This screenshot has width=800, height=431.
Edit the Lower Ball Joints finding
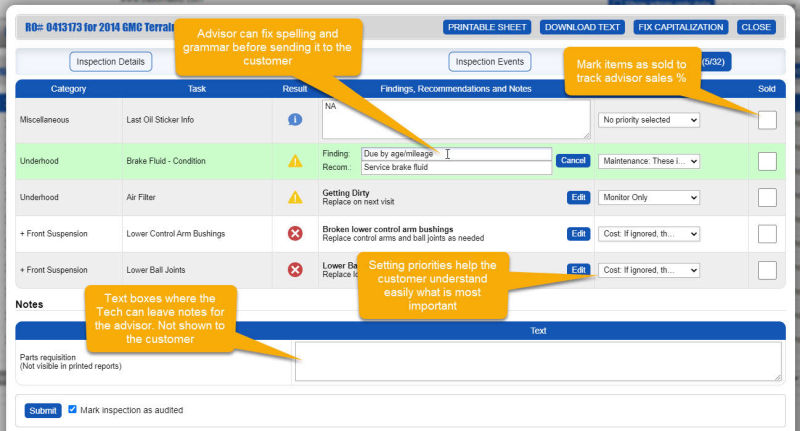pyautogui.click(x=578, y=269)
